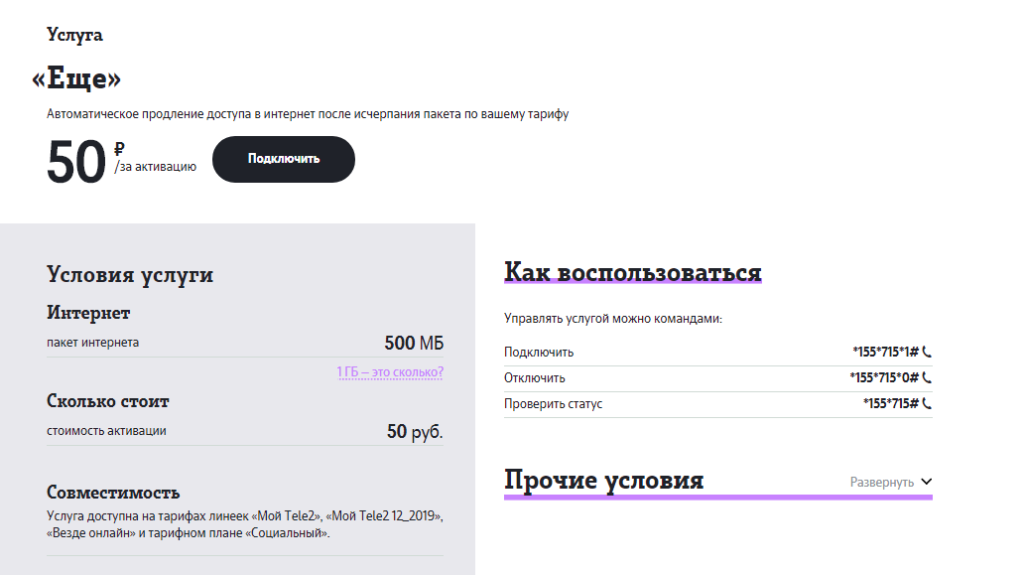
Task: Click the phone icon beside *155*715*0#
Action: [927, 378]
